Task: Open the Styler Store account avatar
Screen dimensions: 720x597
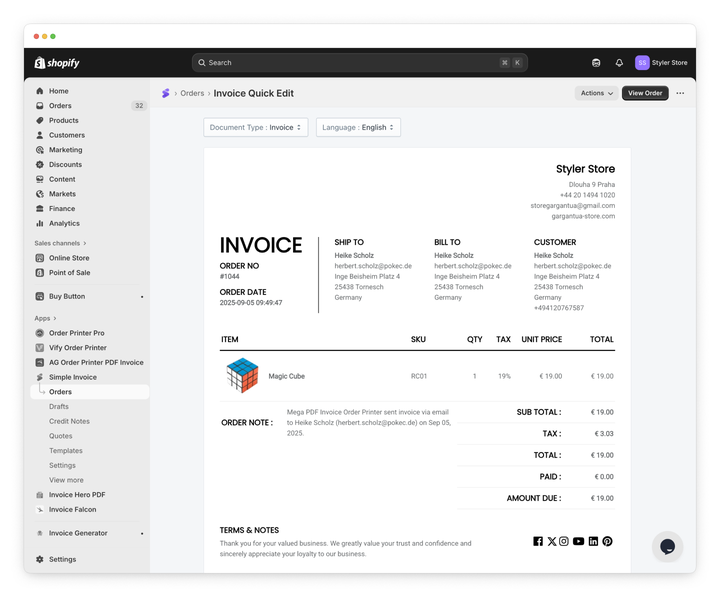Action: click(x=642, y=62)
